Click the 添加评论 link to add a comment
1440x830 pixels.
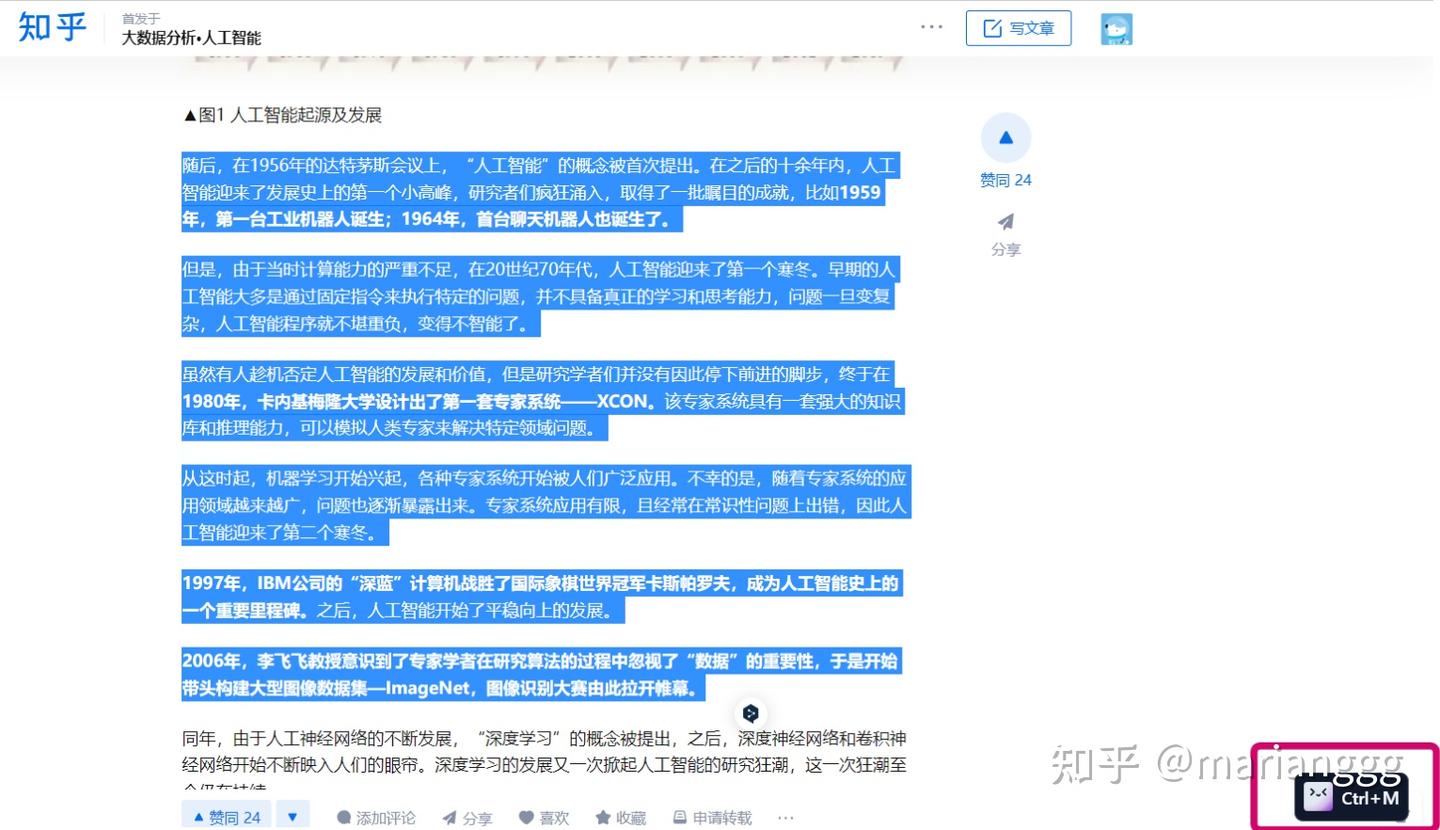click(x=388, y=818)
